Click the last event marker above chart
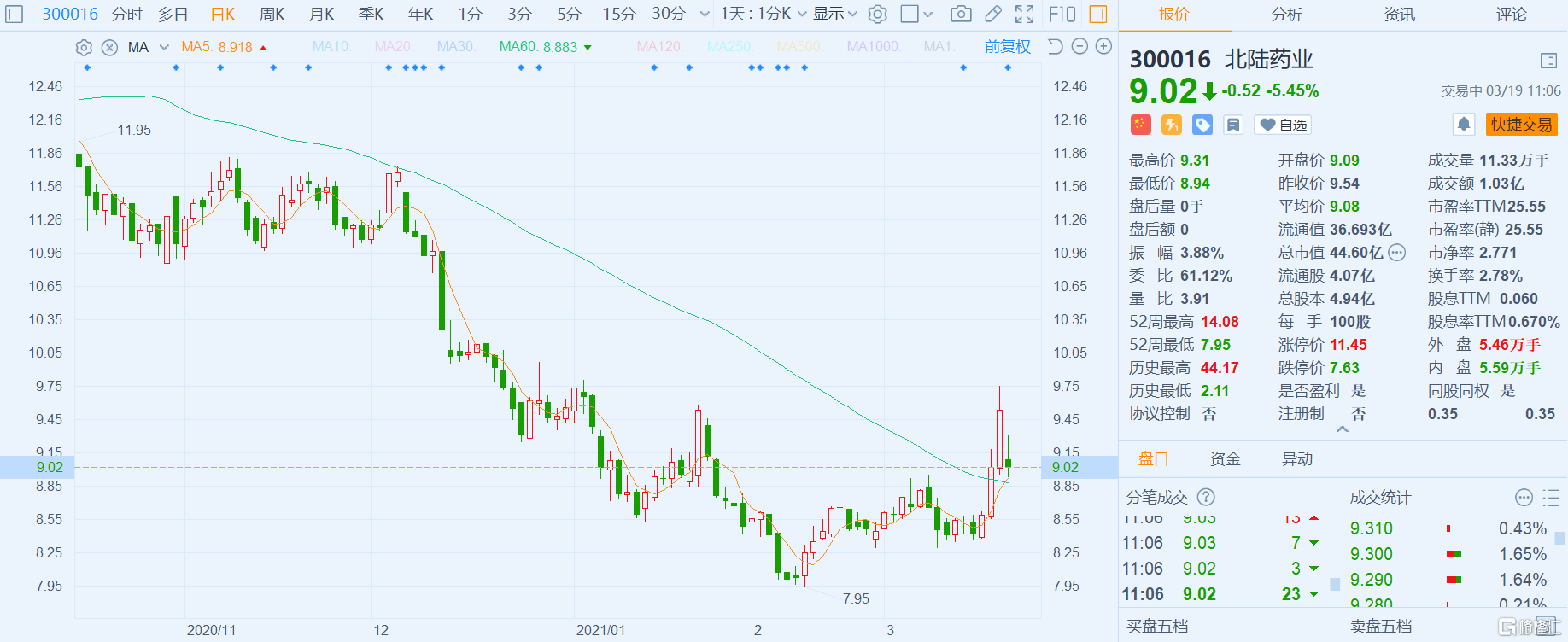The height and width of the screenshot is (642, 1568). tap(1008, 67)
